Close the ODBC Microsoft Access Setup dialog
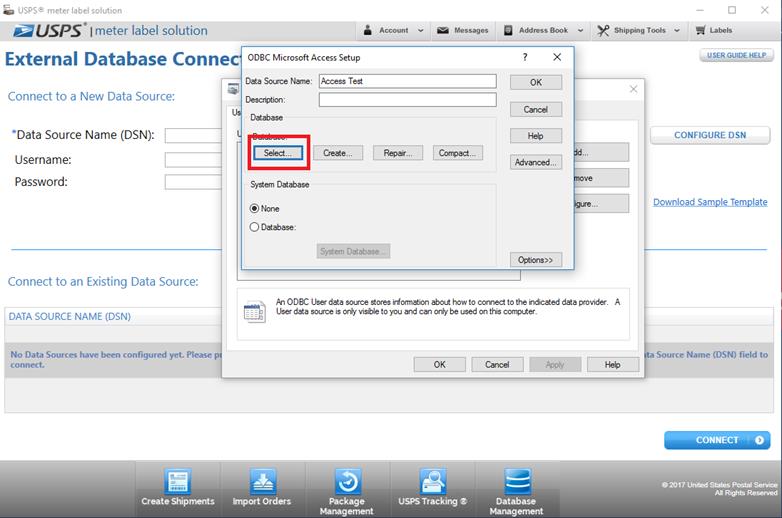782x518 pixels. [557, 57]
